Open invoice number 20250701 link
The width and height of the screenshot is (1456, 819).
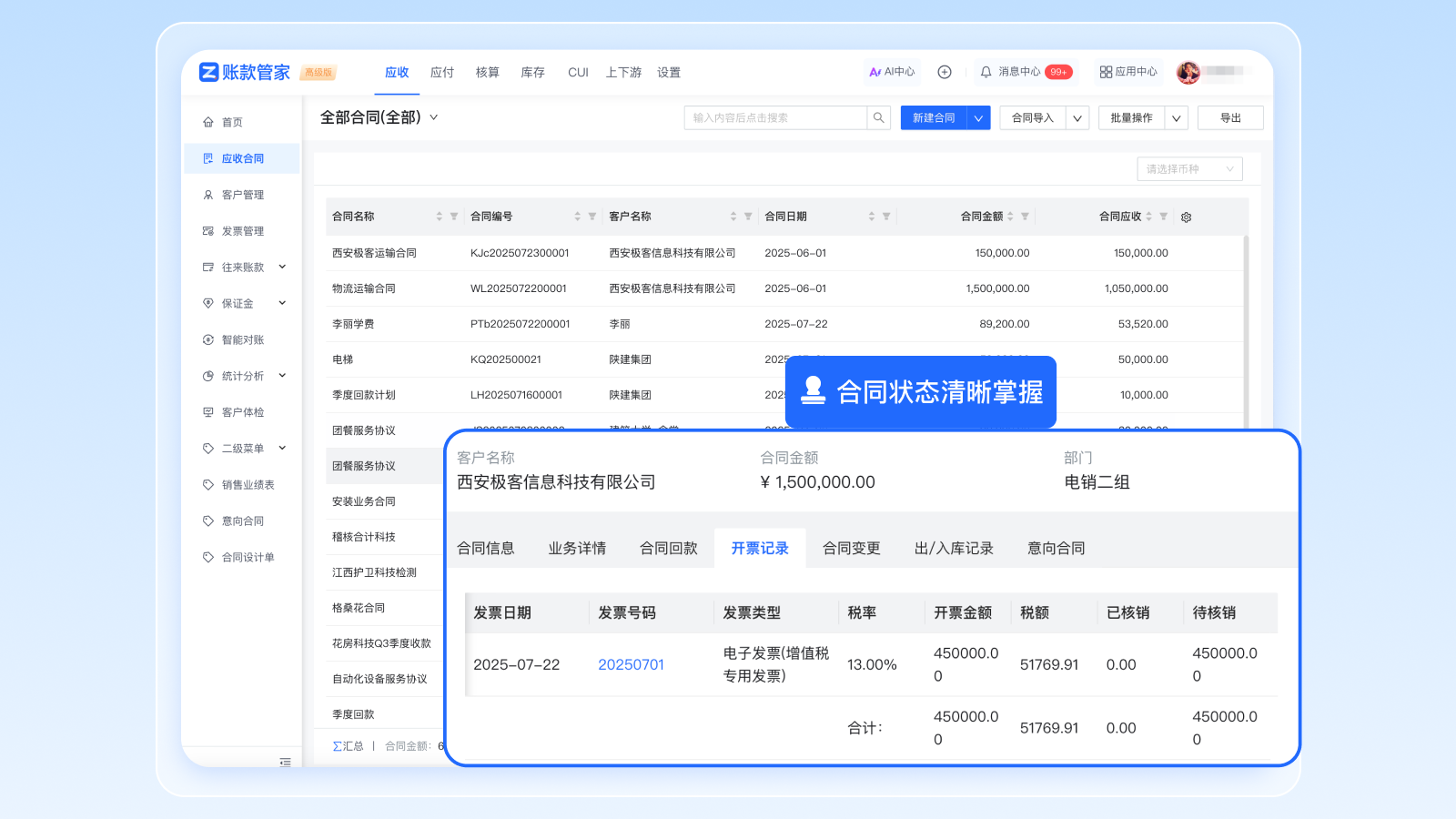tap(631, 665)
